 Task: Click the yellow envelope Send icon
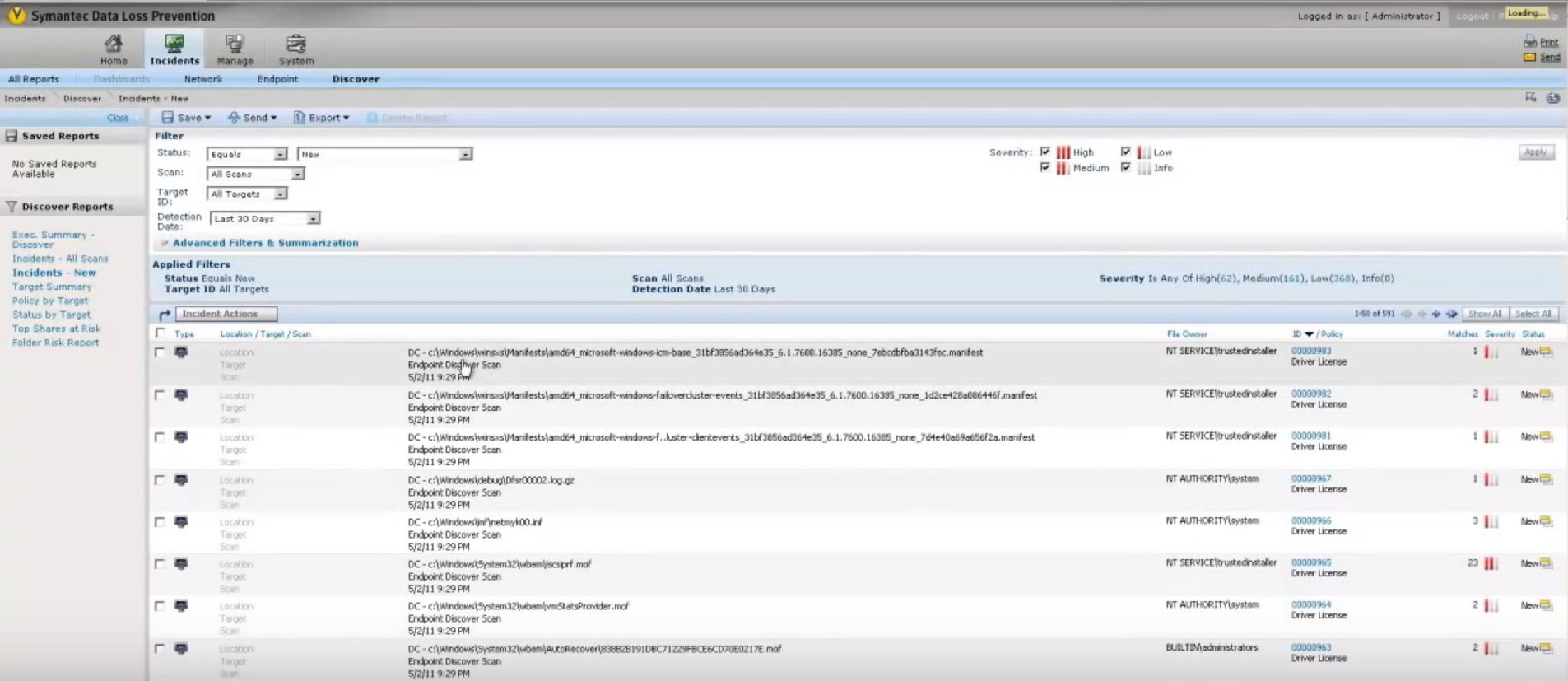point(1530,57)
